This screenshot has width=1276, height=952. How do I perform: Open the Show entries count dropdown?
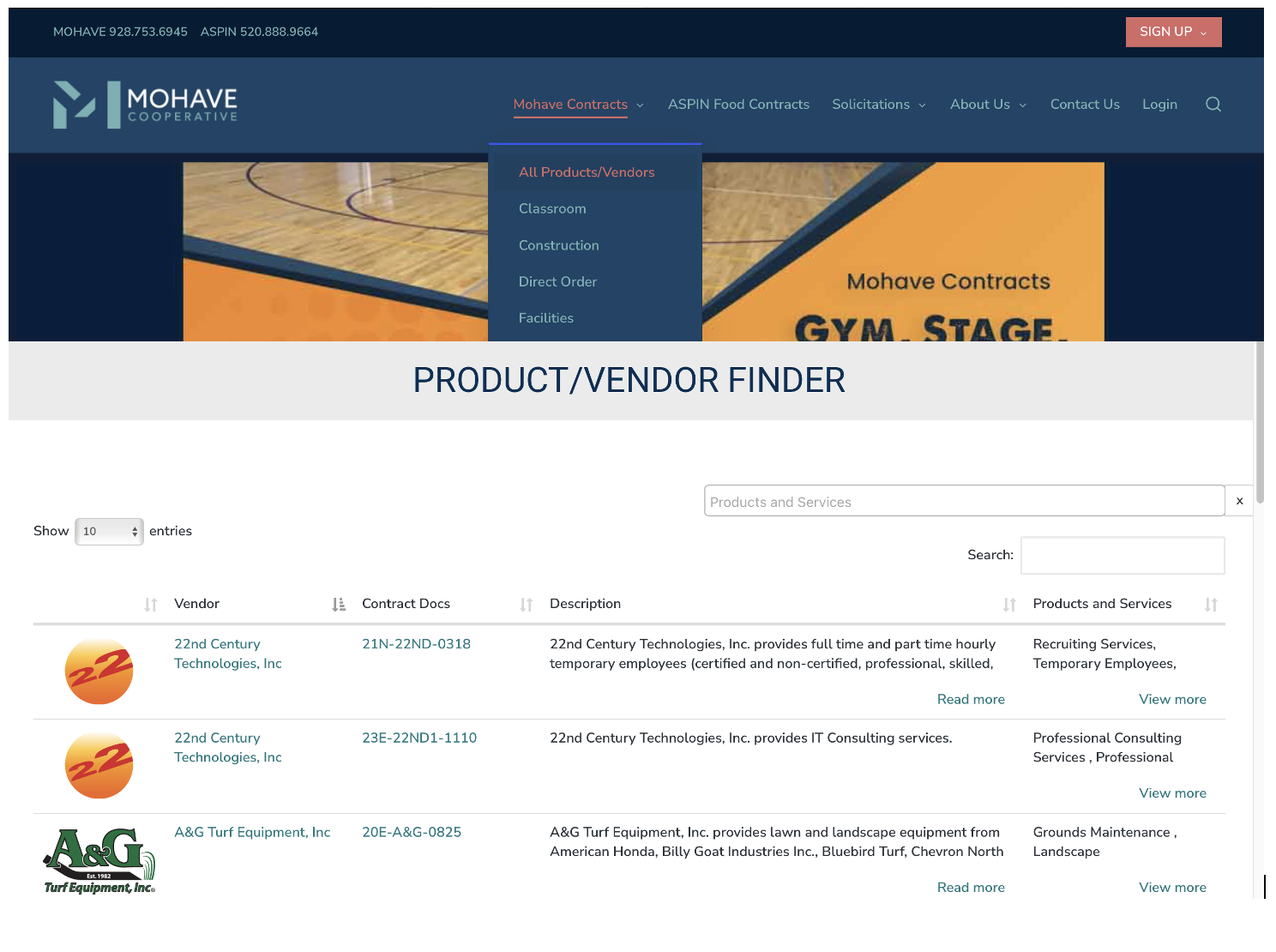point(109,532)
